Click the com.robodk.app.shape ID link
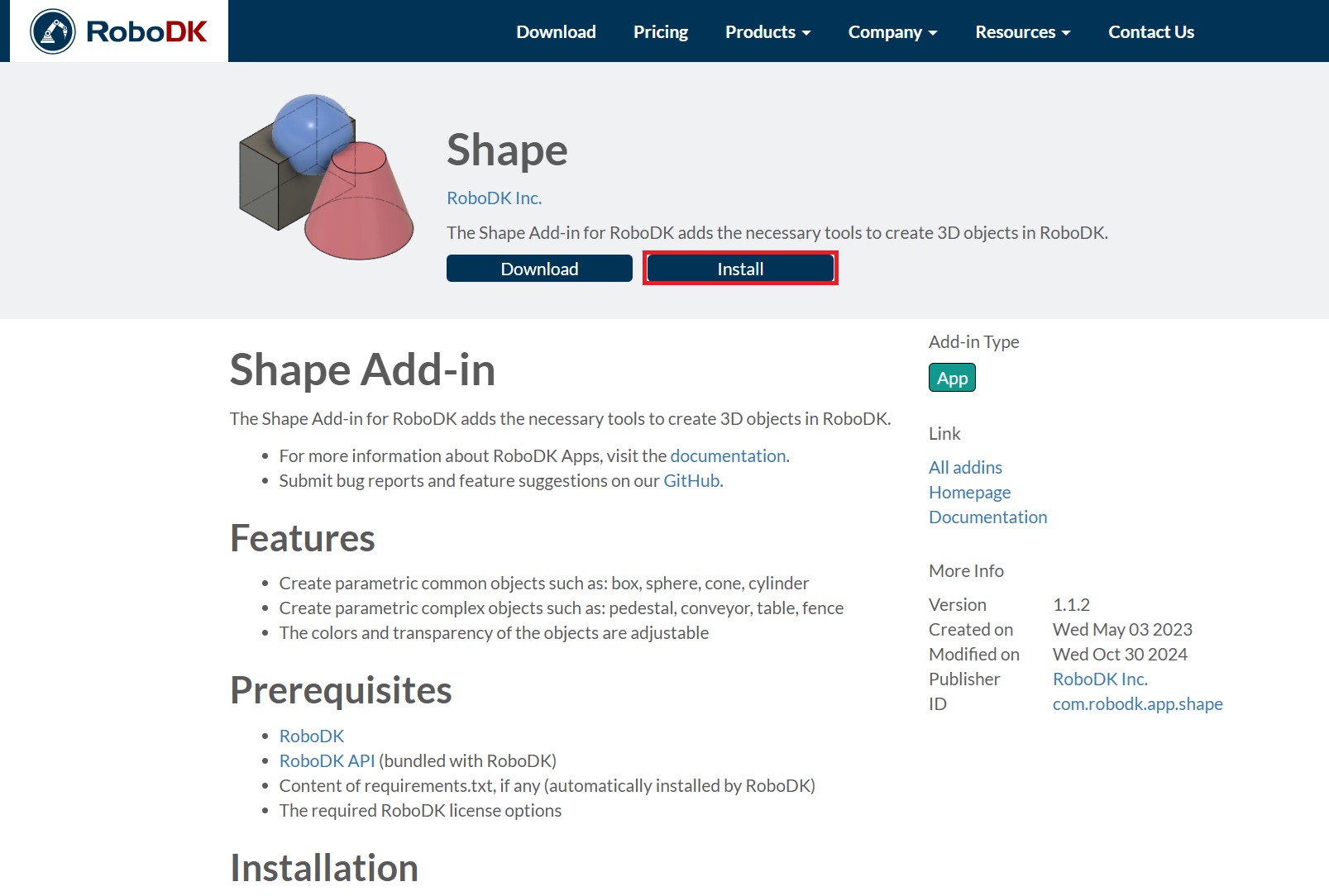The image size is (1329, 896). coord(1137,703)
